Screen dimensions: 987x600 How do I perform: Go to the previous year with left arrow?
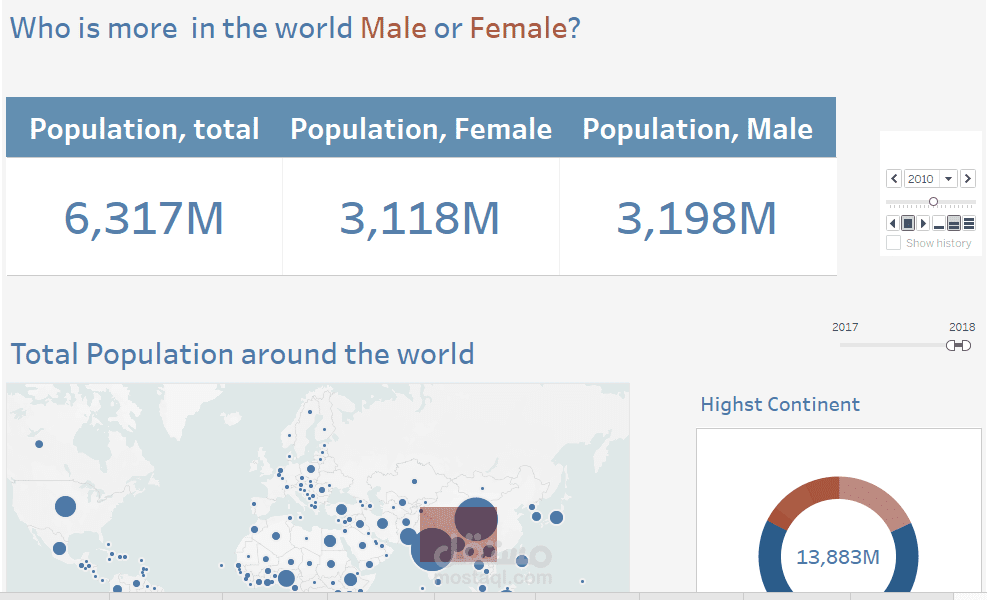click(894, 179)
